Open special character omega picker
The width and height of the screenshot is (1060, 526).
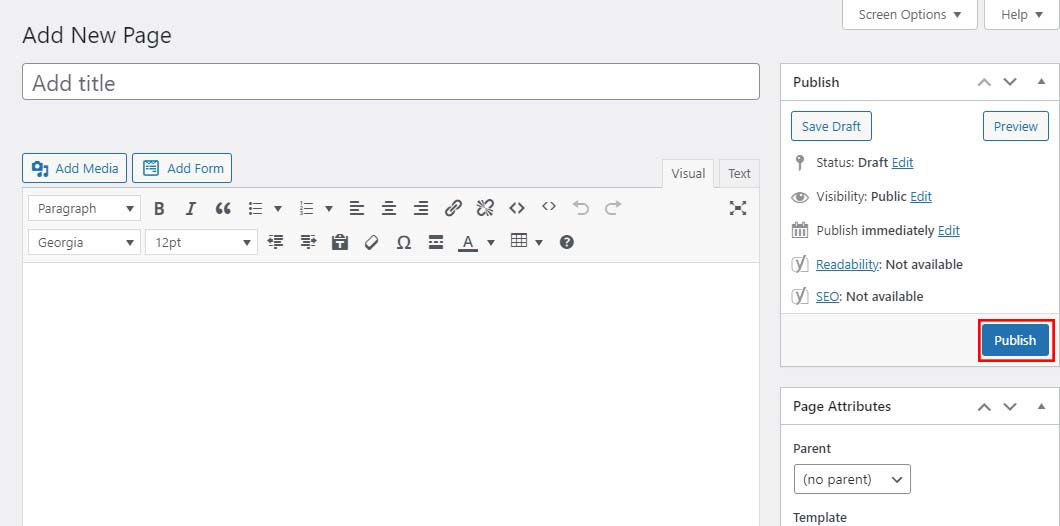click(x=404, y=242)
